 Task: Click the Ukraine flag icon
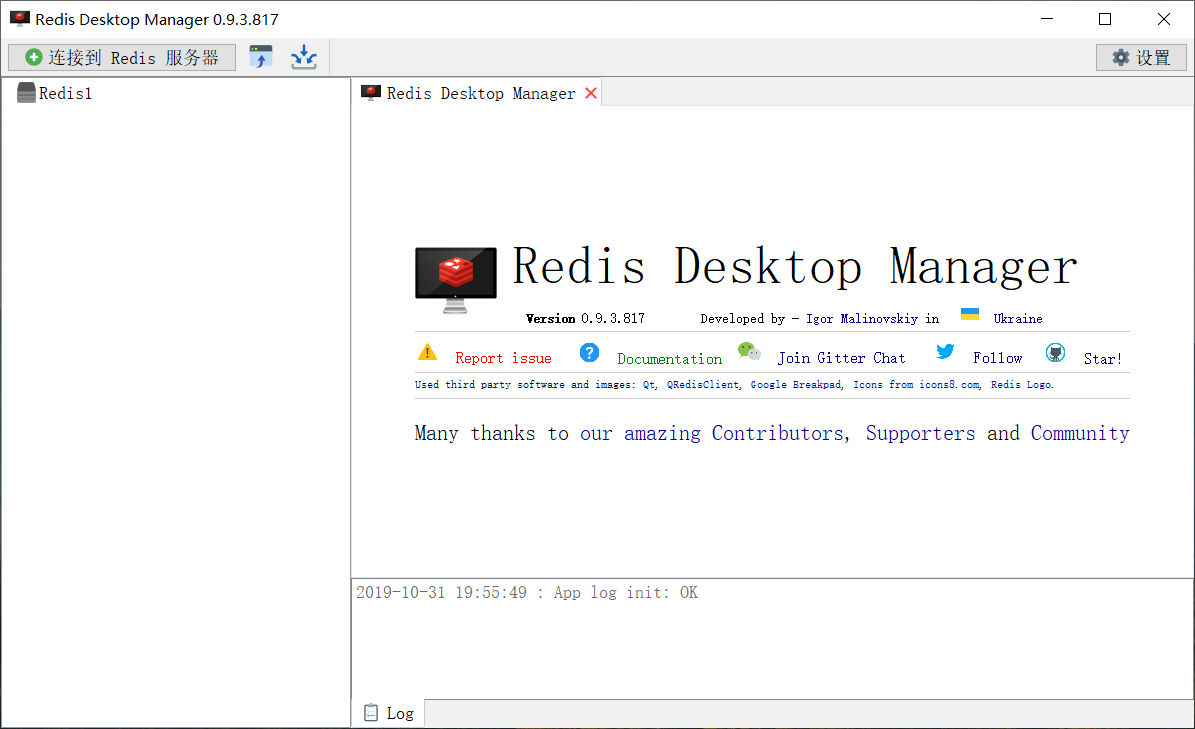tap(969, 314)
